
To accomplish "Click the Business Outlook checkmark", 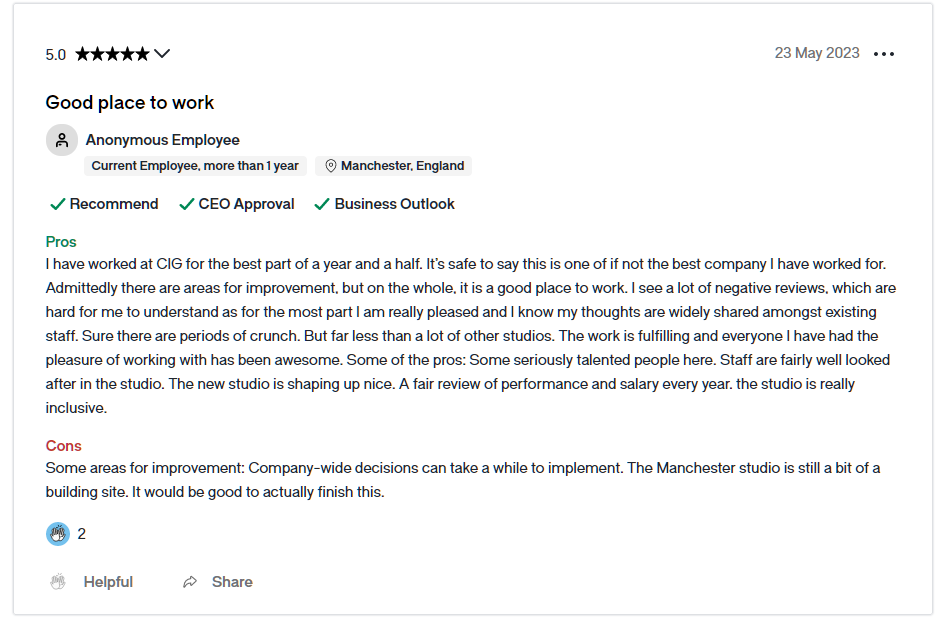I will coord(322,204).
